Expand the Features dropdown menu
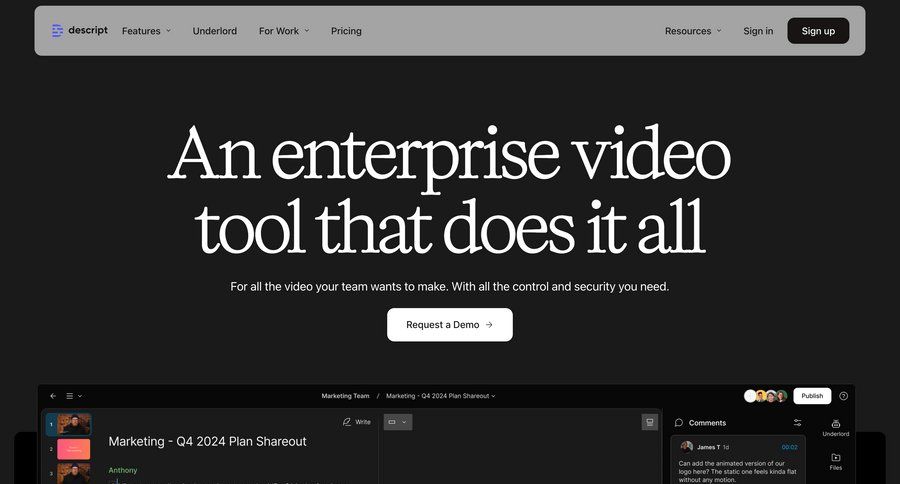The height and width of the screenshot is (484, 900). pos(146,31)
